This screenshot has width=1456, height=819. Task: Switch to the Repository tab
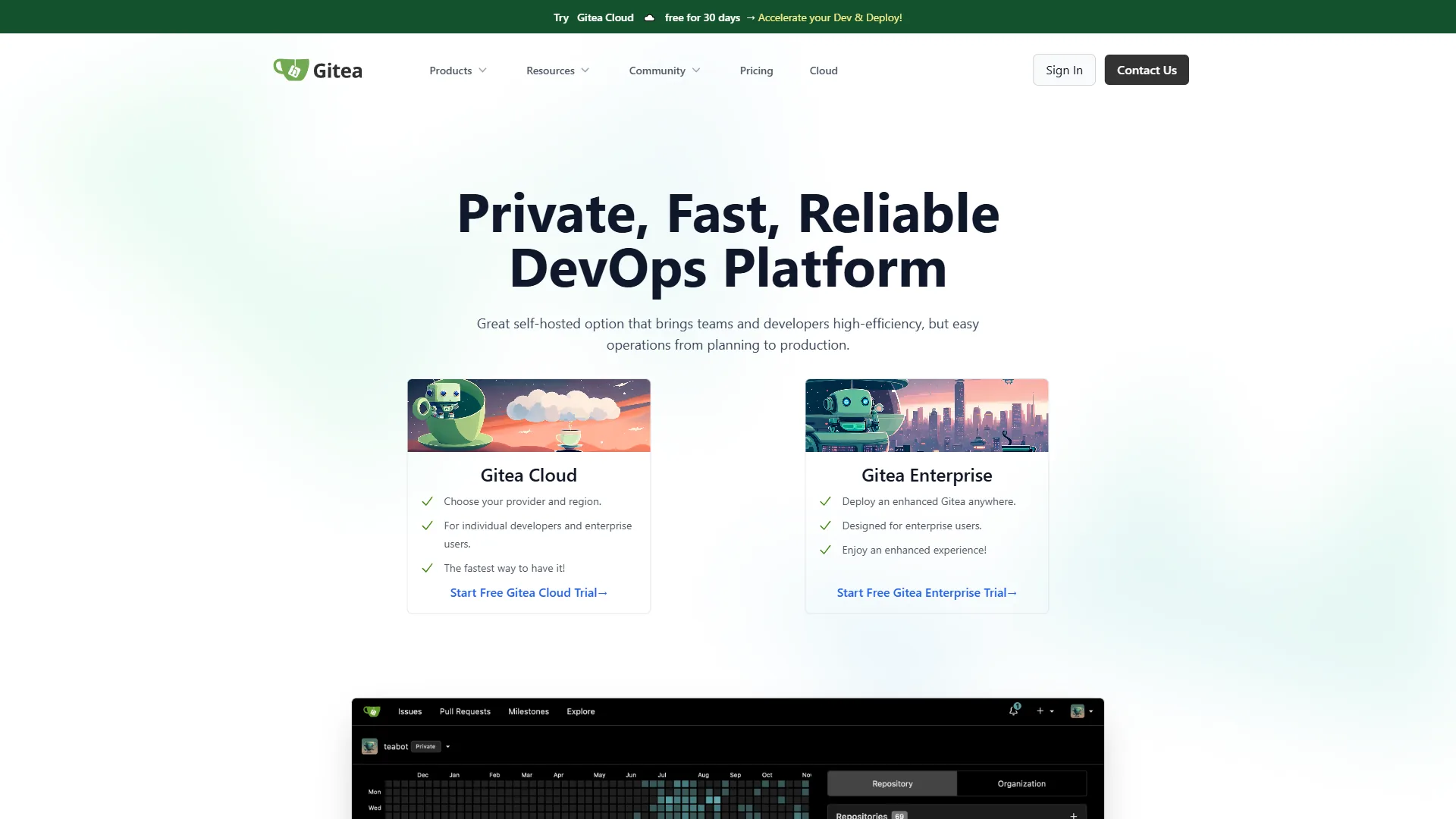(892, 783)
